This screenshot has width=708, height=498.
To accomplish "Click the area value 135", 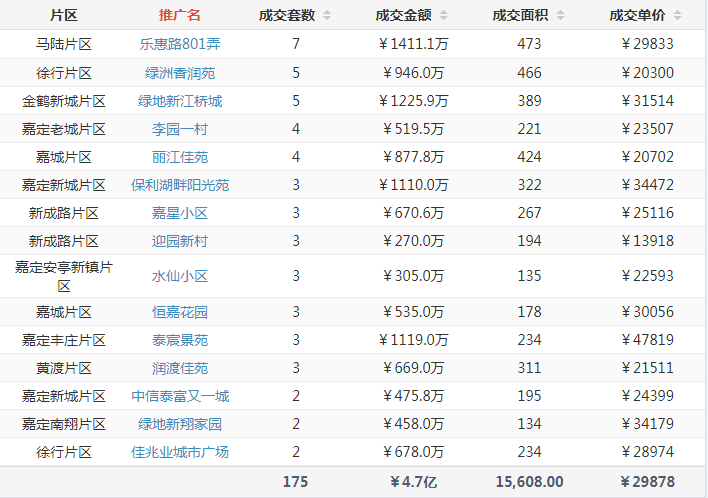I will pyautogui.click(x=529, y=276).
